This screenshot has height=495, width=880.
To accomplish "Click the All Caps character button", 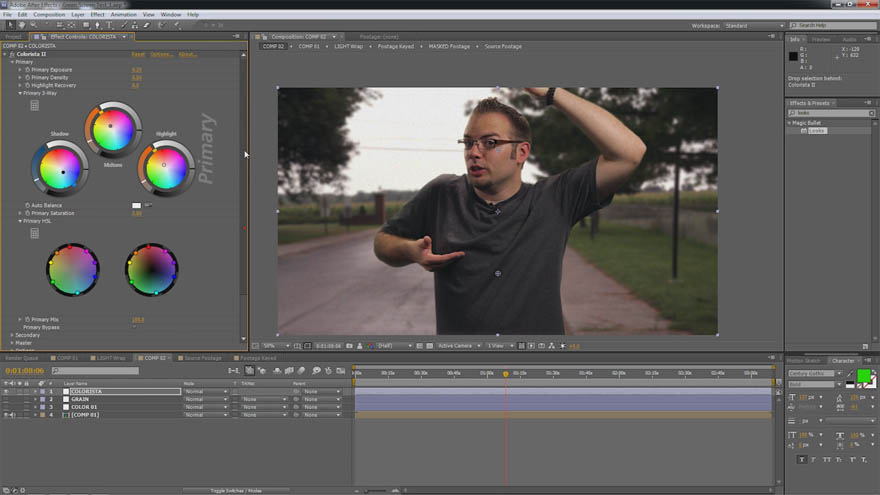I will tap(827, 460).
